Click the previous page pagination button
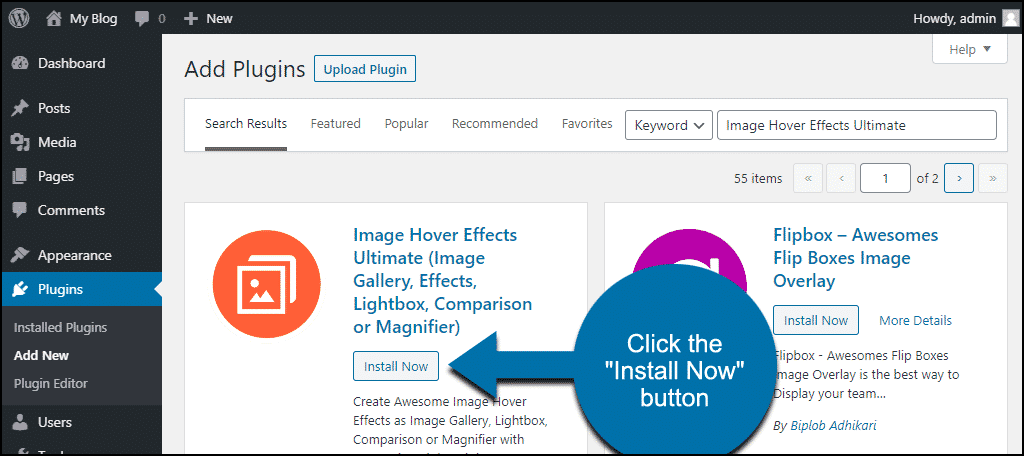The image size is (1024, 456). point(842,178)
